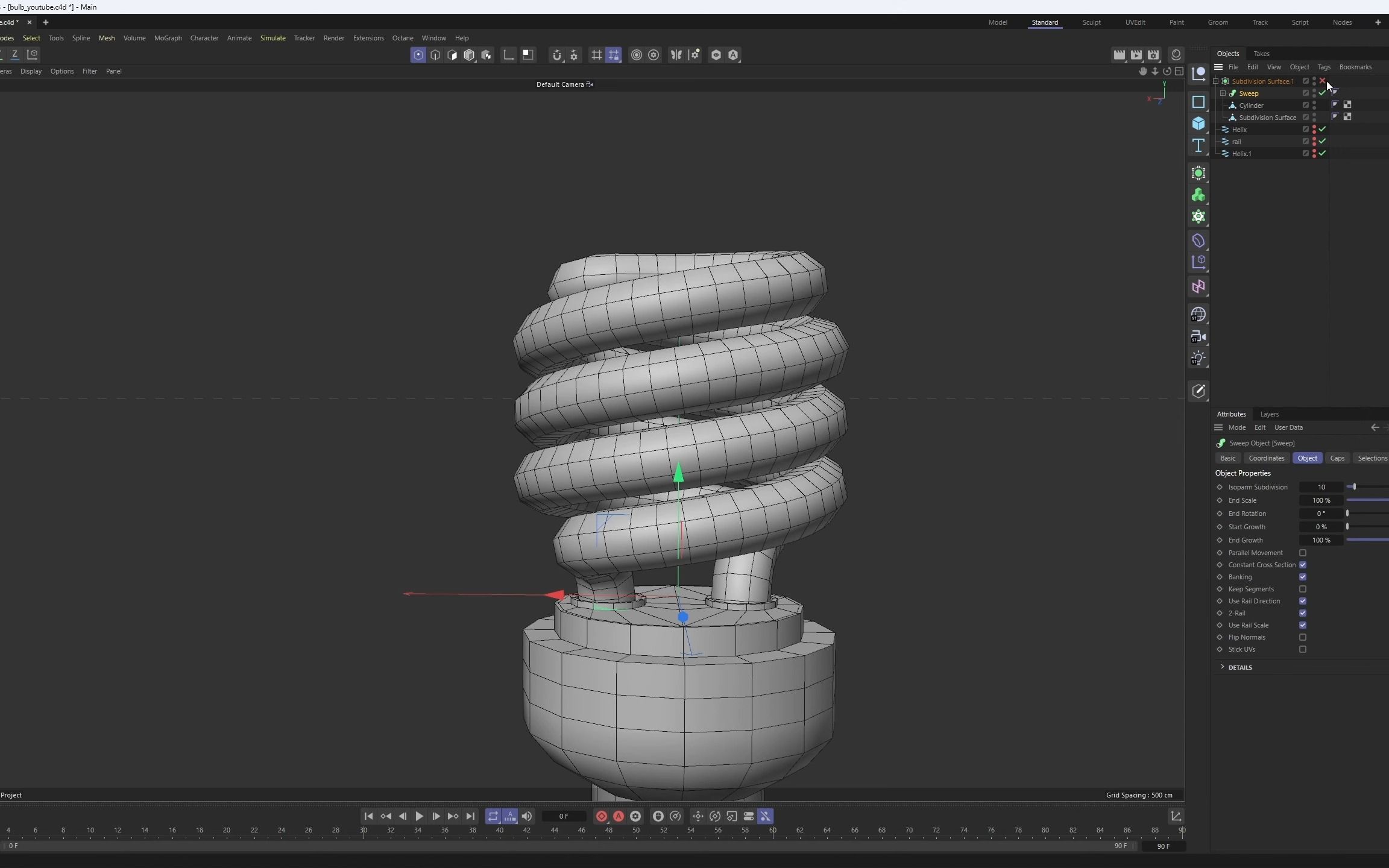Open the Layers tab next to Attributes
Screen dimensions: 1389x868
click(x=1270, y=414)
